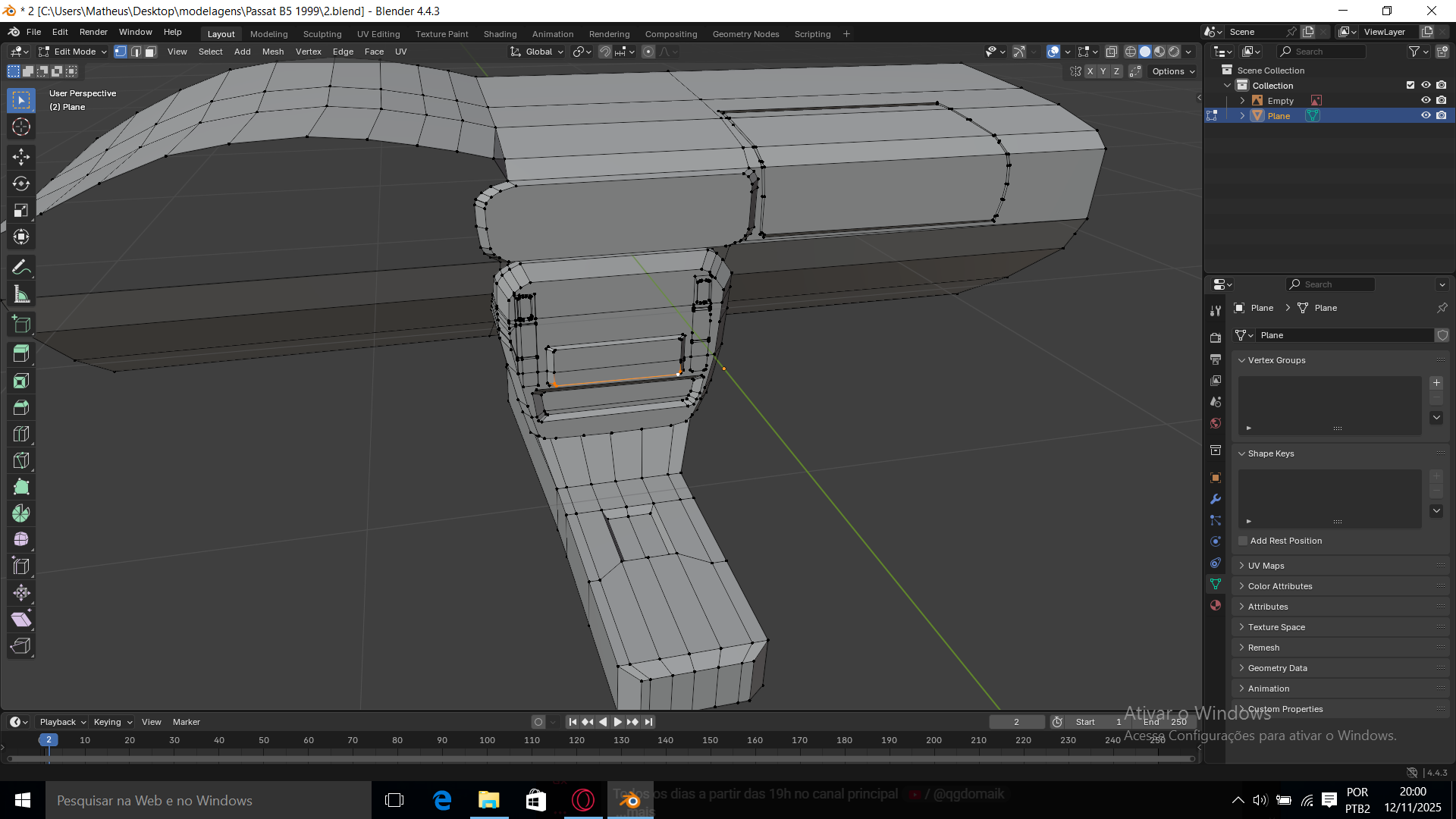
Task: Hide the Plane object in viewport
Action: [1426, 115]
